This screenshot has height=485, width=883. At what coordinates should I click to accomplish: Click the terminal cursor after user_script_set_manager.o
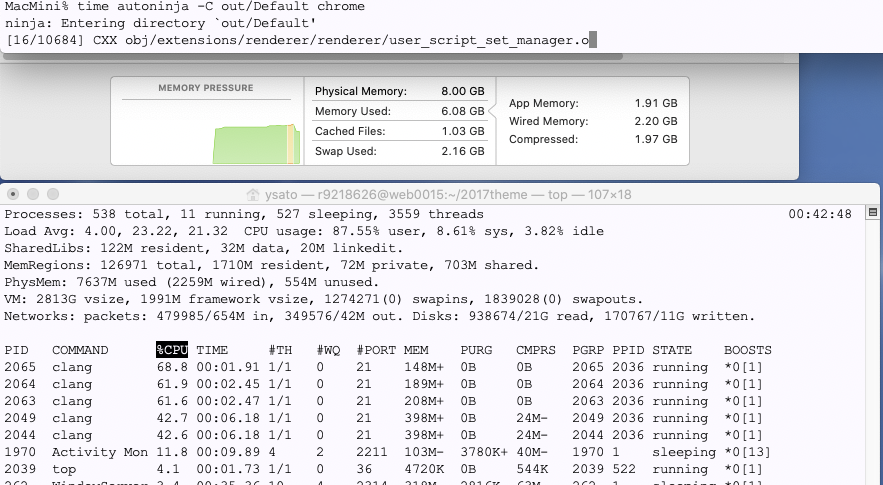point(593,40)
